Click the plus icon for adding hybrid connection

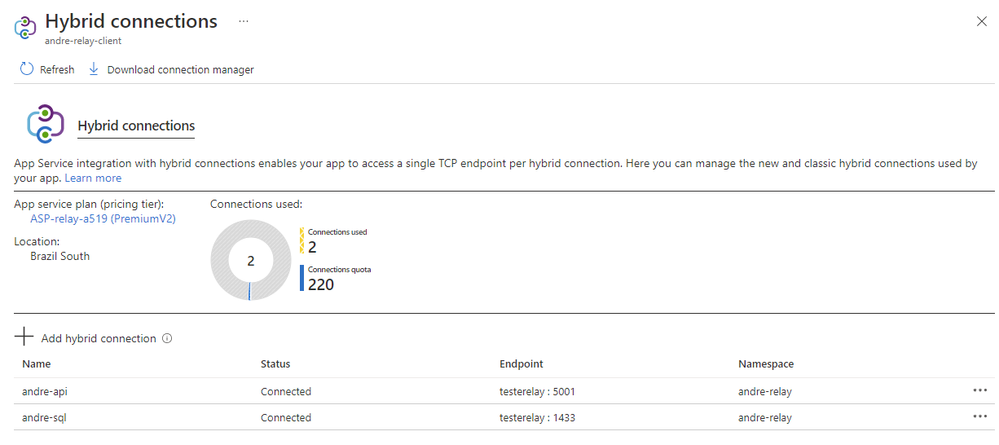pos(25,338)
